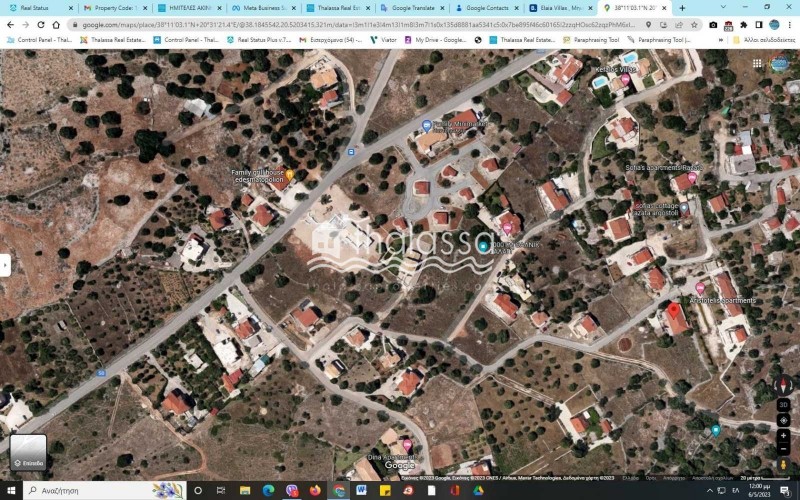The height and width of the screenshot is (500, 800).
Task: Show hidden system tray icons
Action: pyautogui.click(x=709, y=491)
